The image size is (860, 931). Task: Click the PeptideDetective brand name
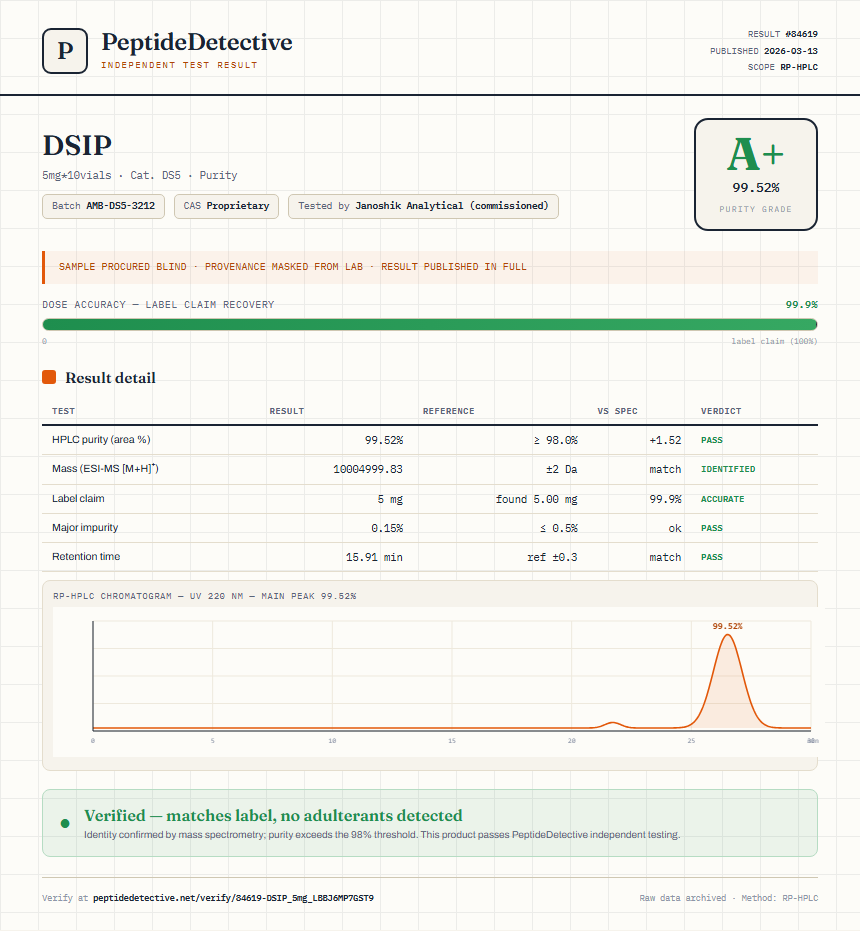click(197, 42)
